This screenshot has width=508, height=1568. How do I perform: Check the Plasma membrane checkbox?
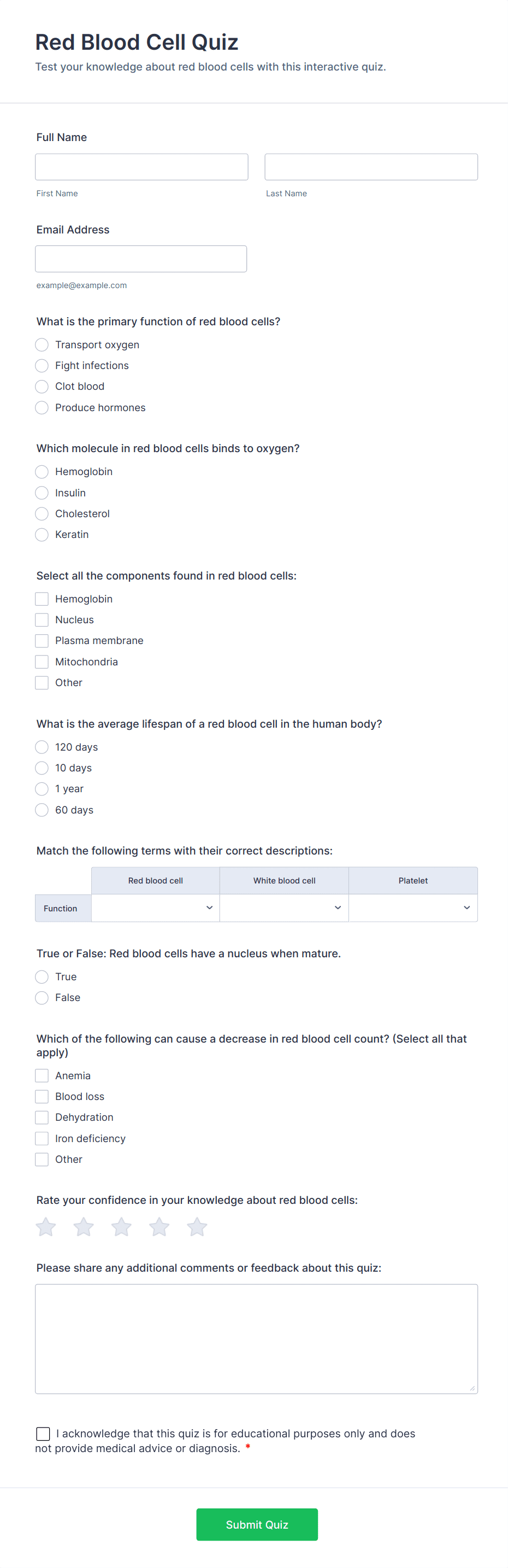tap(42, 640)
